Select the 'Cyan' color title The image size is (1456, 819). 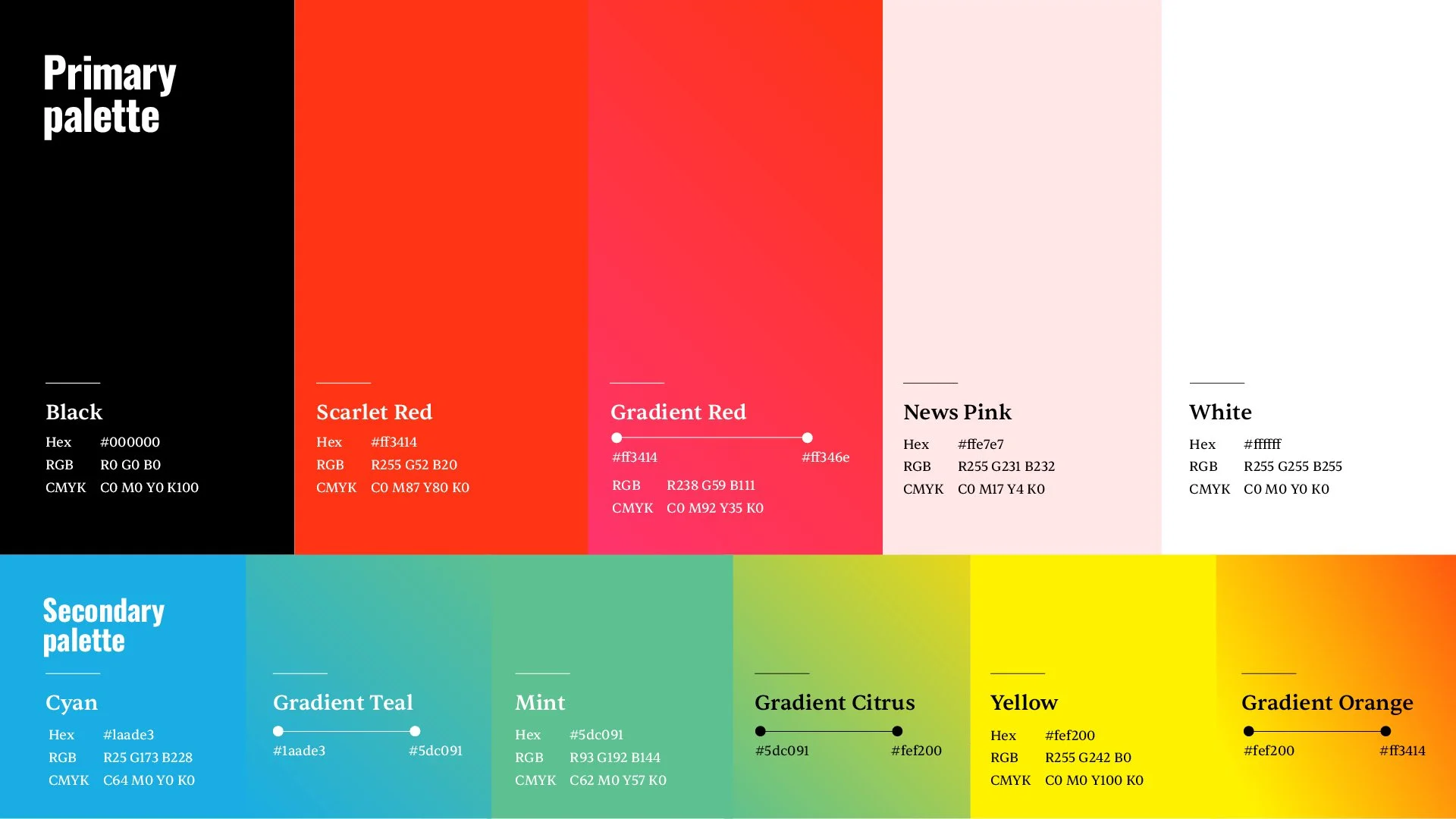[x=71, y=703]
